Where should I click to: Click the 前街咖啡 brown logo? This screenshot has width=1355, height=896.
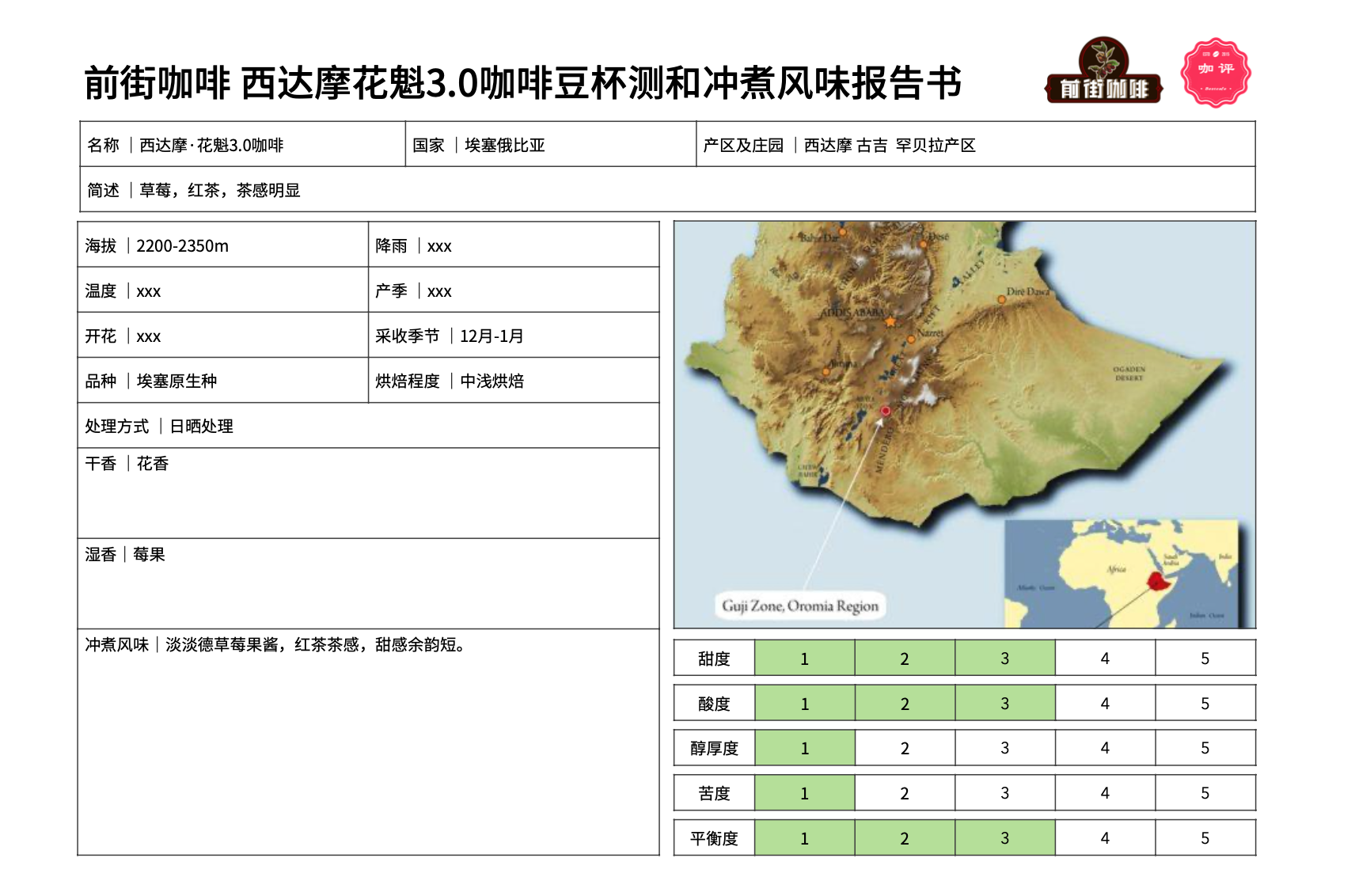point(1104,70)
